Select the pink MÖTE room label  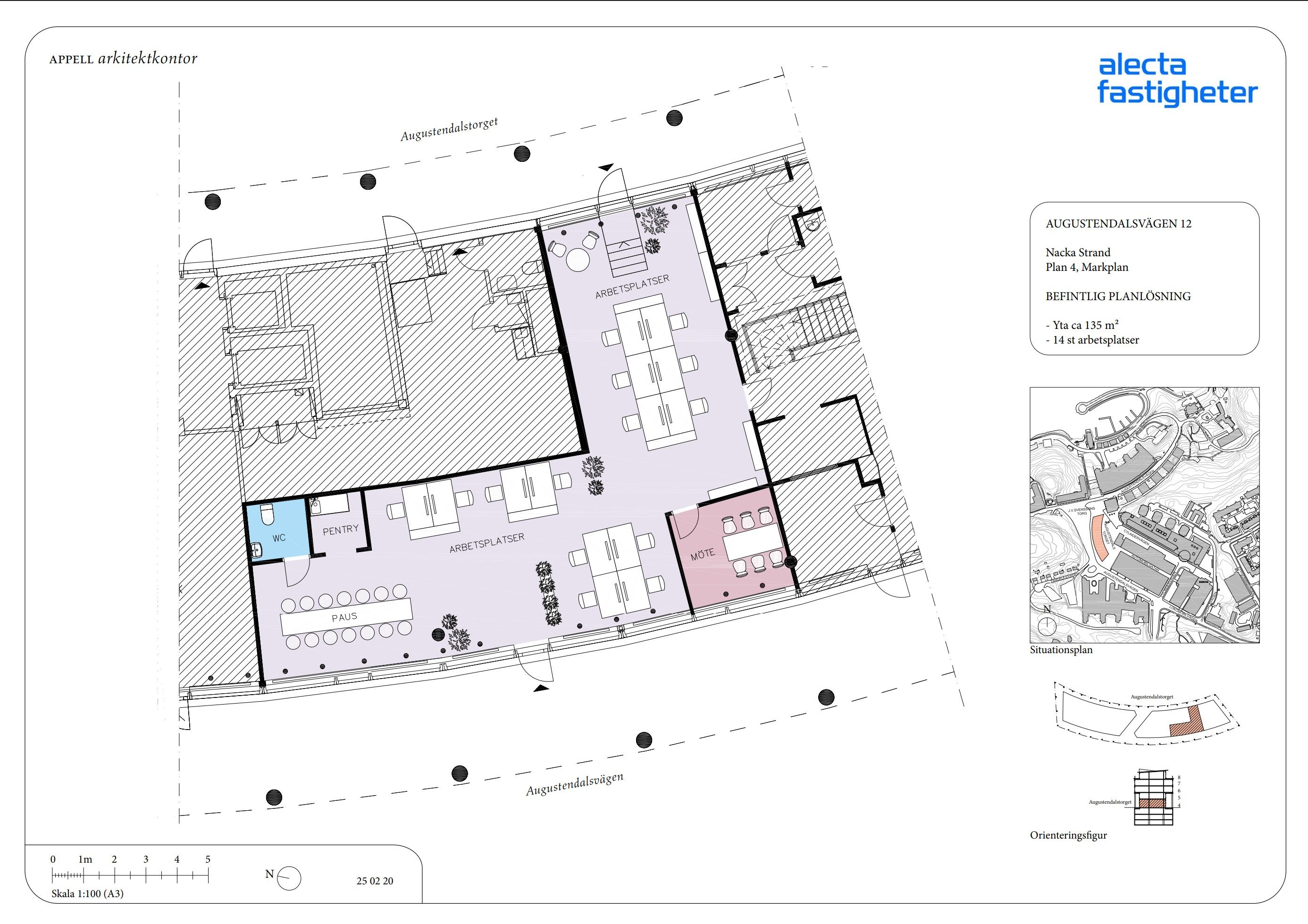coord(703,555)
